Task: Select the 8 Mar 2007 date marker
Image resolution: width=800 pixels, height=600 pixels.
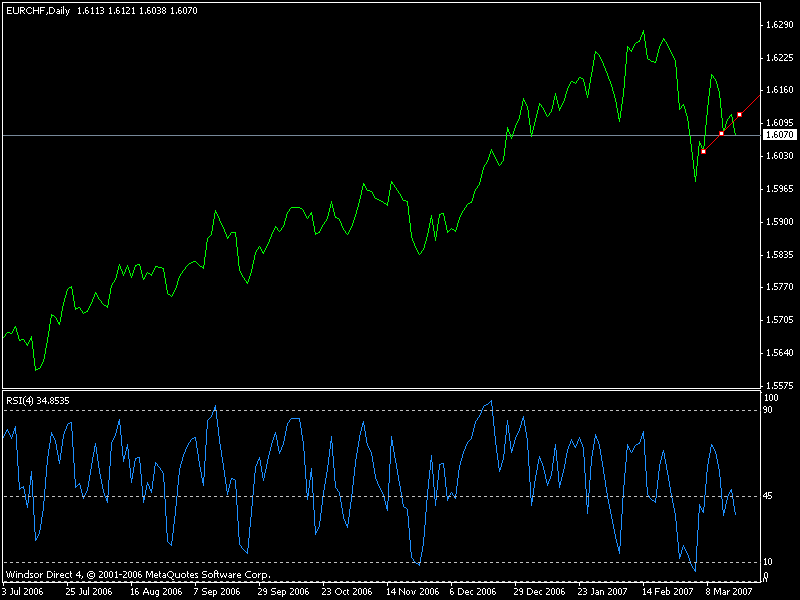Action: [x=730, y=592]
